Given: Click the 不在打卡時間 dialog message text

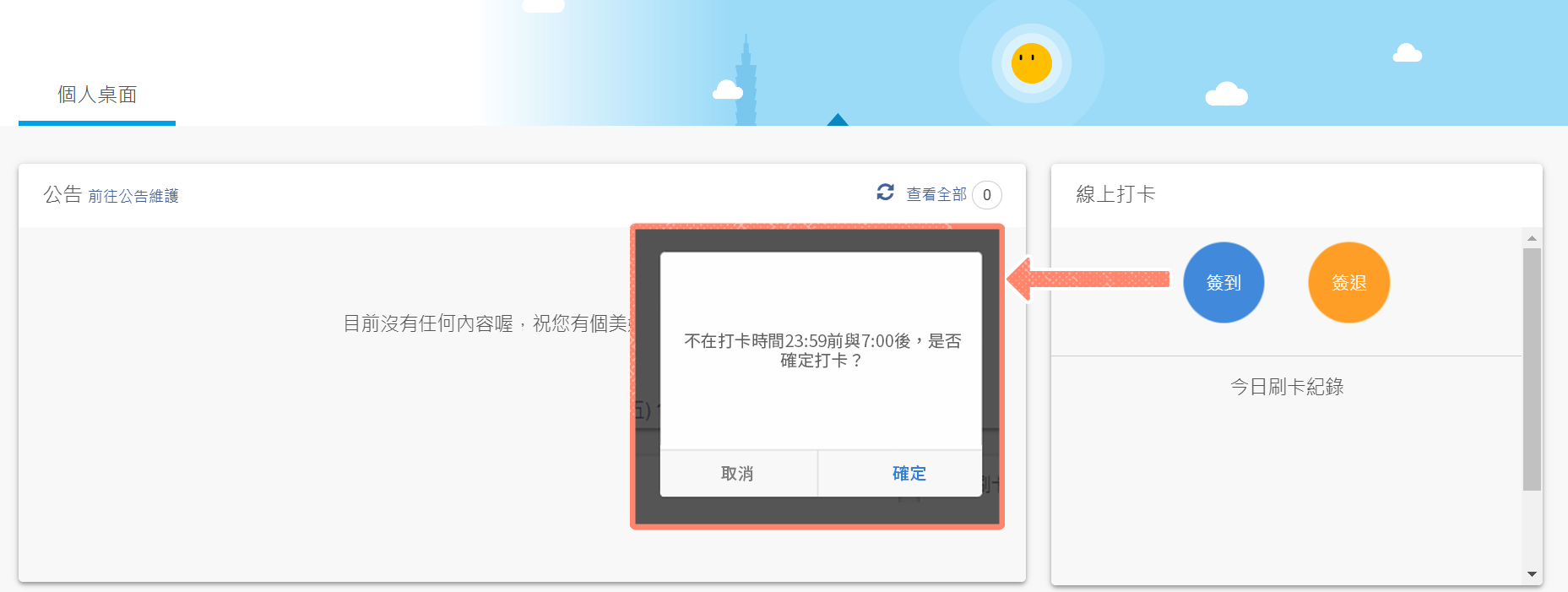Looking at the screenshot, I should point(822,350).
